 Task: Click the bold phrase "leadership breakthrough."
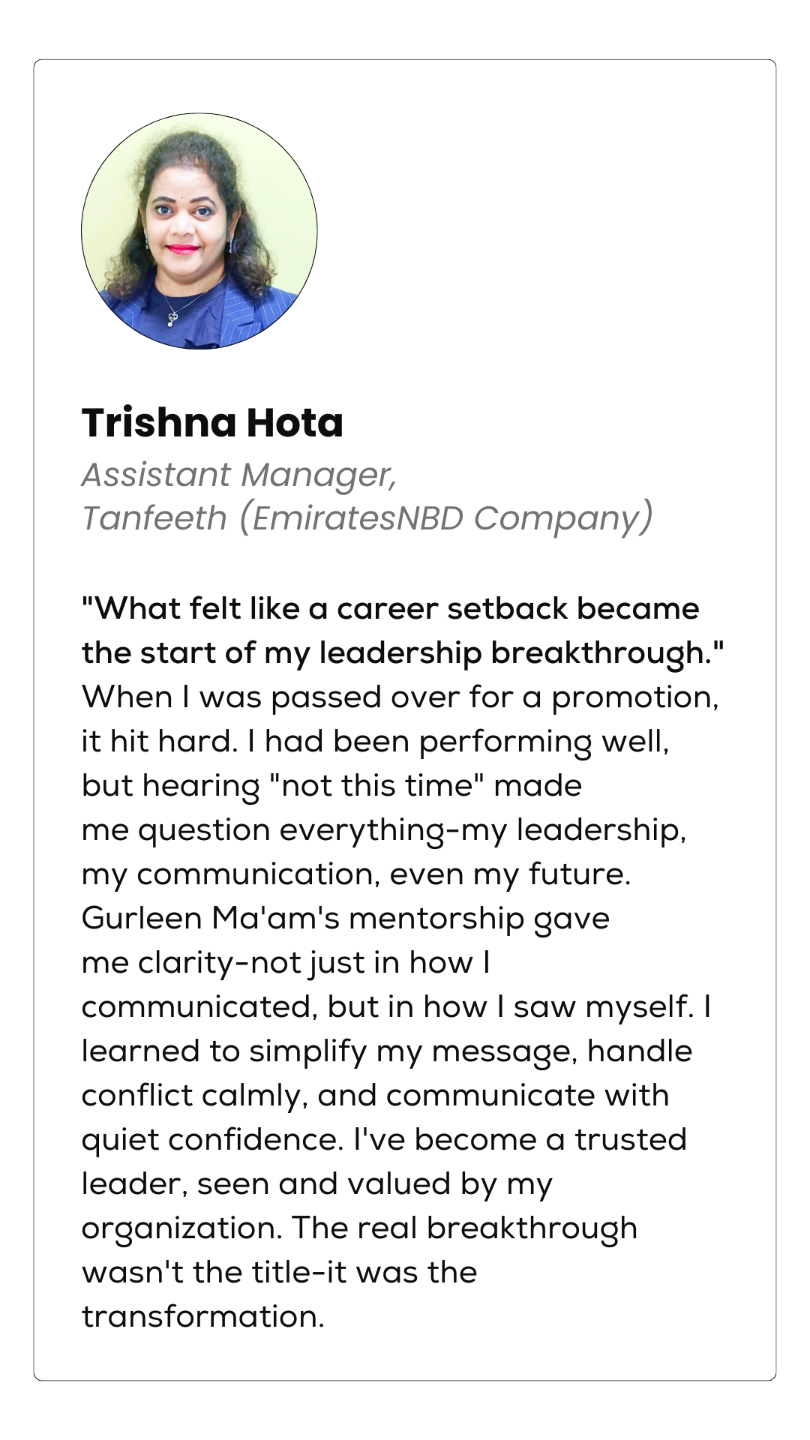[x=521, y=653]
